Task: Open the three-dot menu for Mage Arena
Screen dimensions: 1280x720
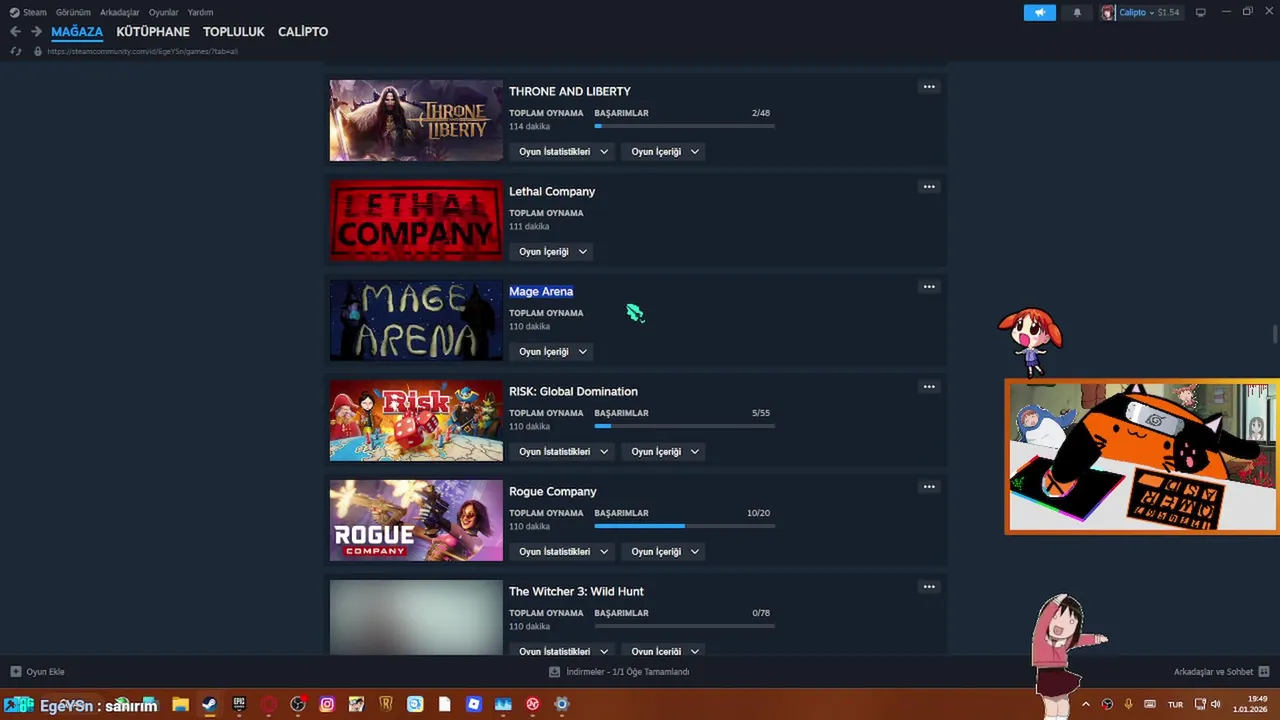Action: (929, 287)
